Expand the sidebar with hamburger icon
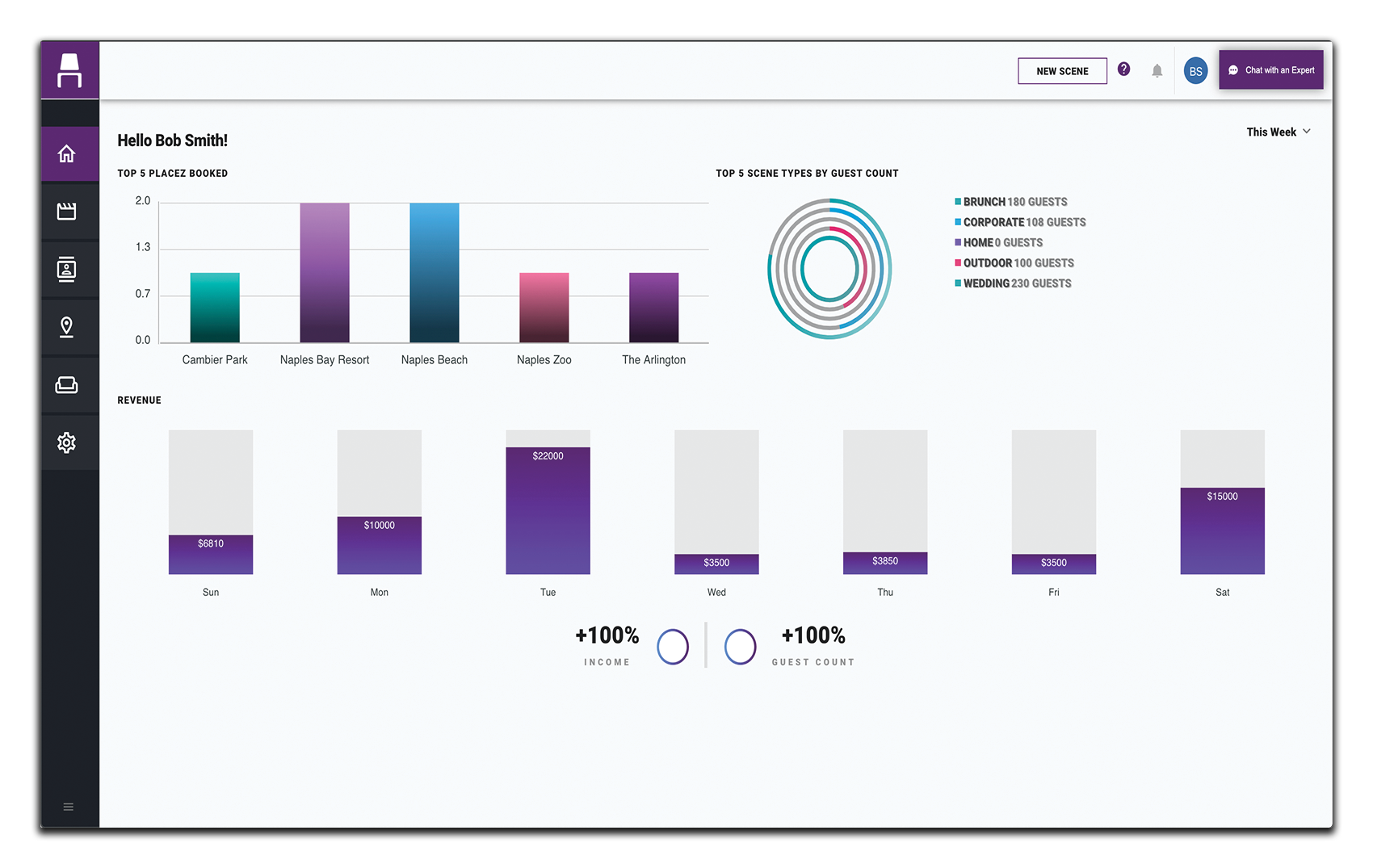 69,807
